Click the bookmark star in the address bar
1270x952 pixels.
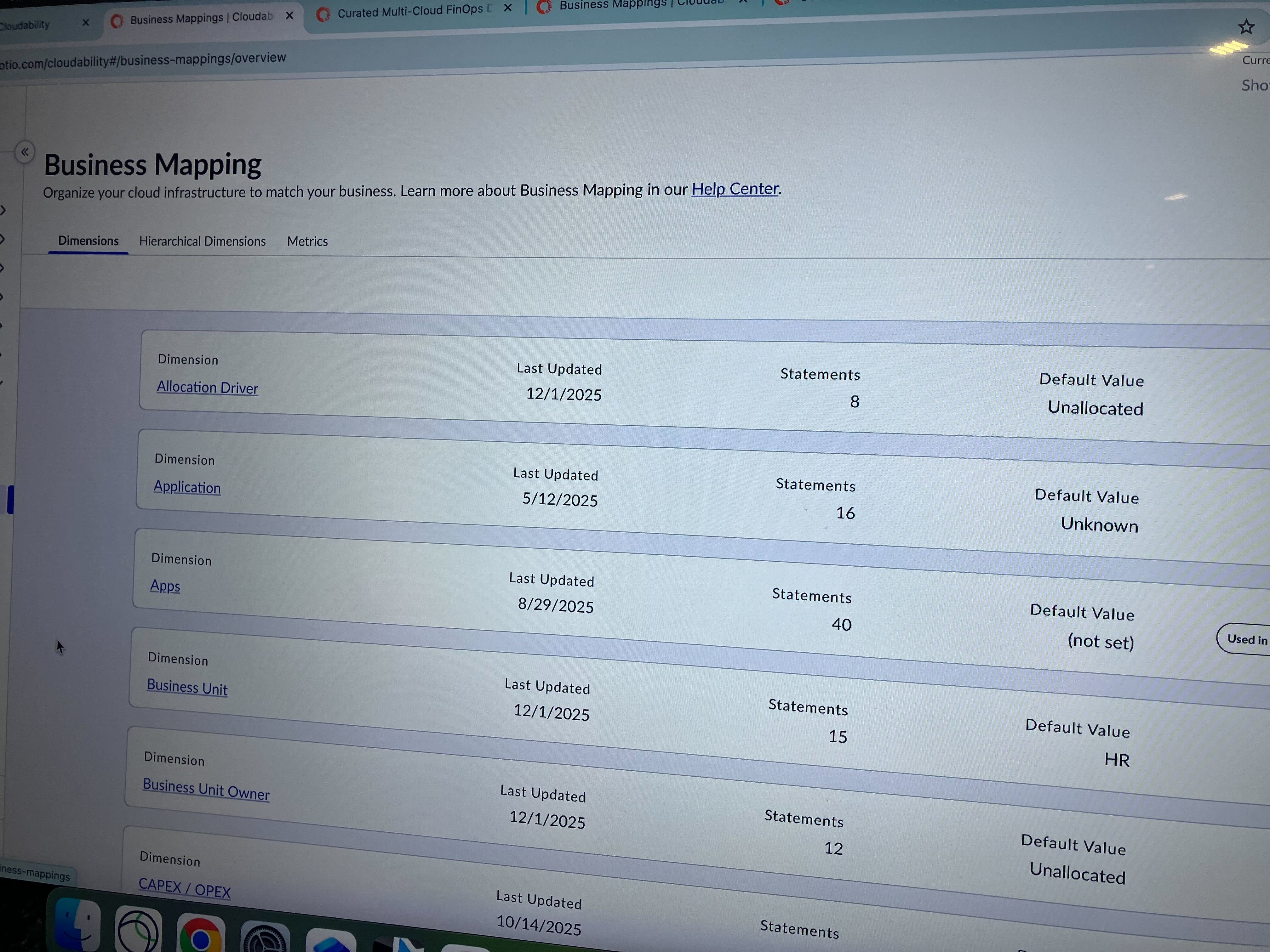click(1246, 26)
